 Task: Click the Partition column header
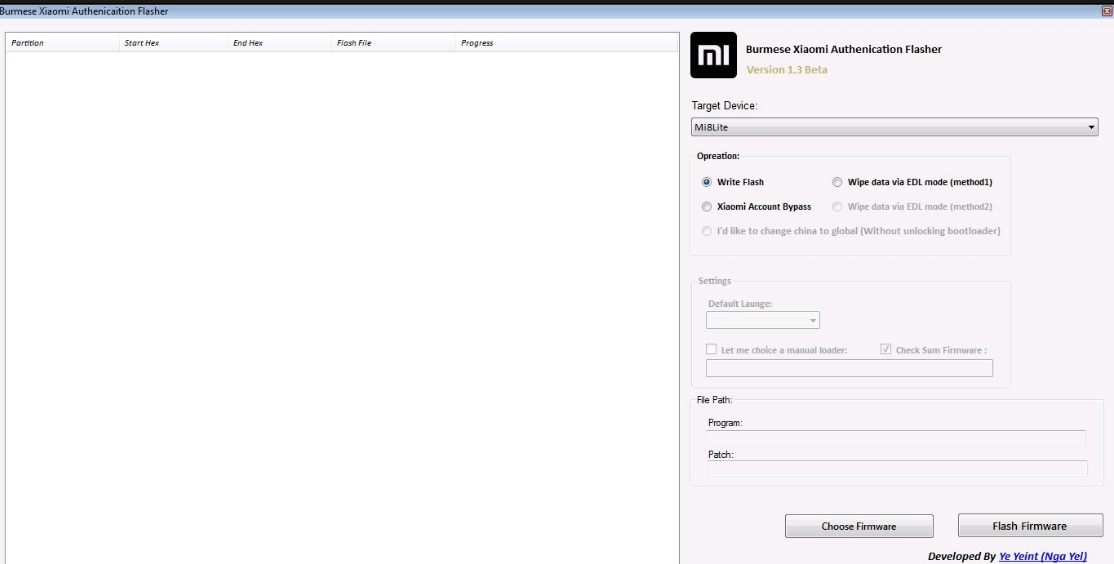(x=63, y=43)
